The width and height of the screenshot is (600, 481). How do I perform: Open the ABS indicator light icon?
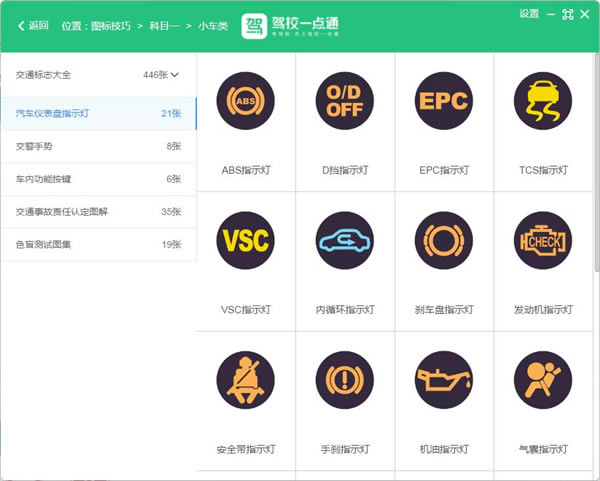coord(246,101)
